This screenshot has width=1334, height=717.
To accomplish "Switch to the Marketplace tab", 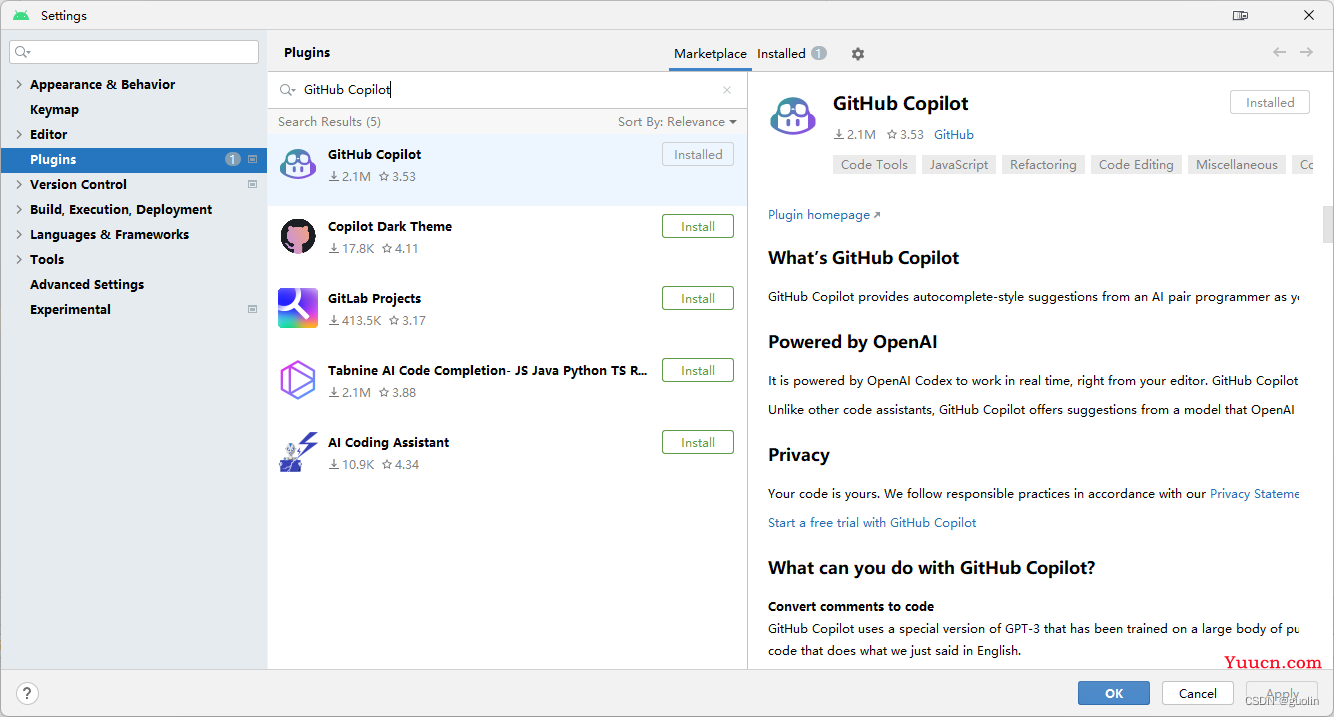I will [710, 54].
